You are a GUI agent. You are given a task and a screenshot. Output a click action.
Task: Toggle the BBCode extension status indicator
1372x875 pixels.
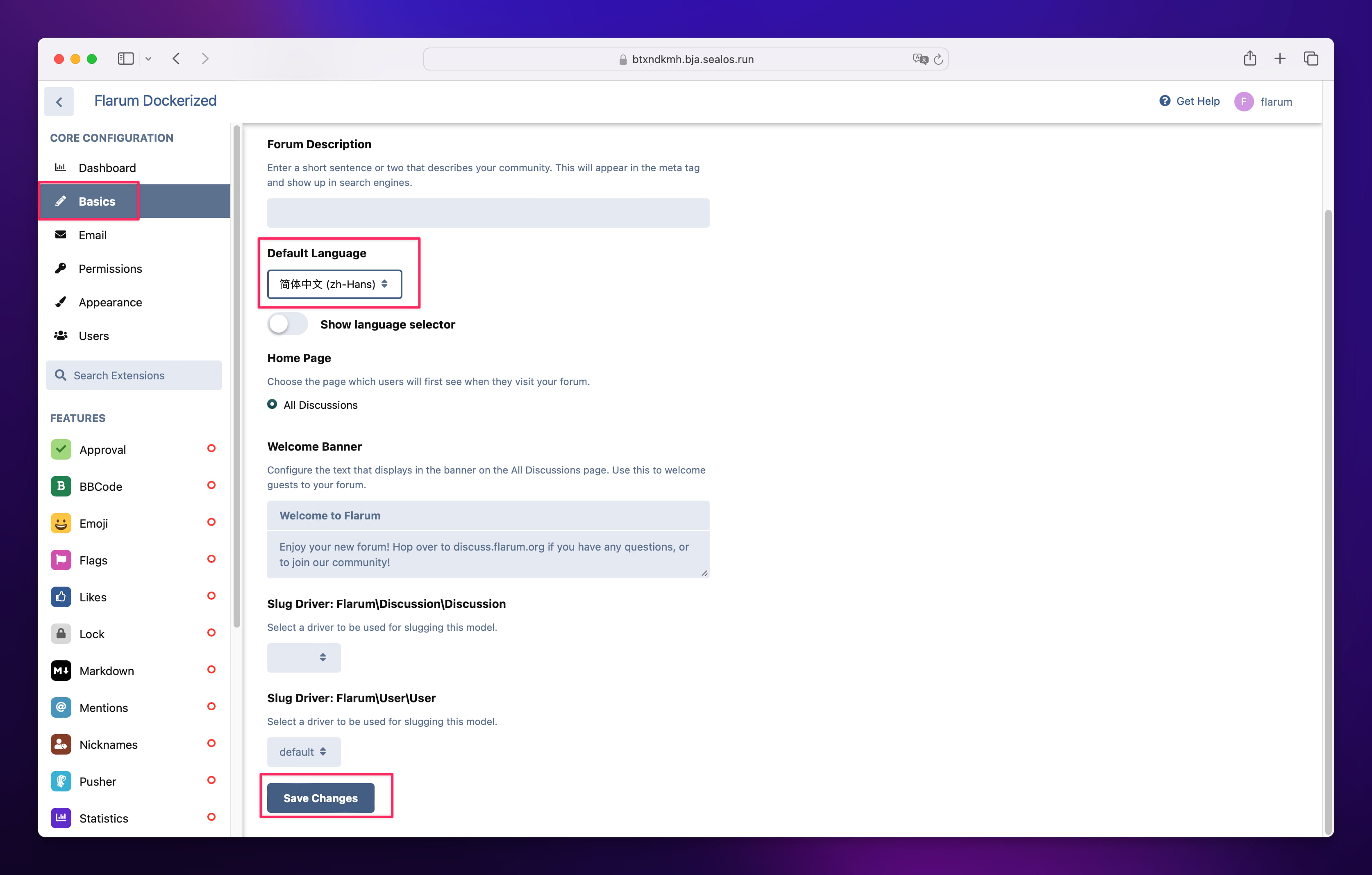[x=211, y=485]
